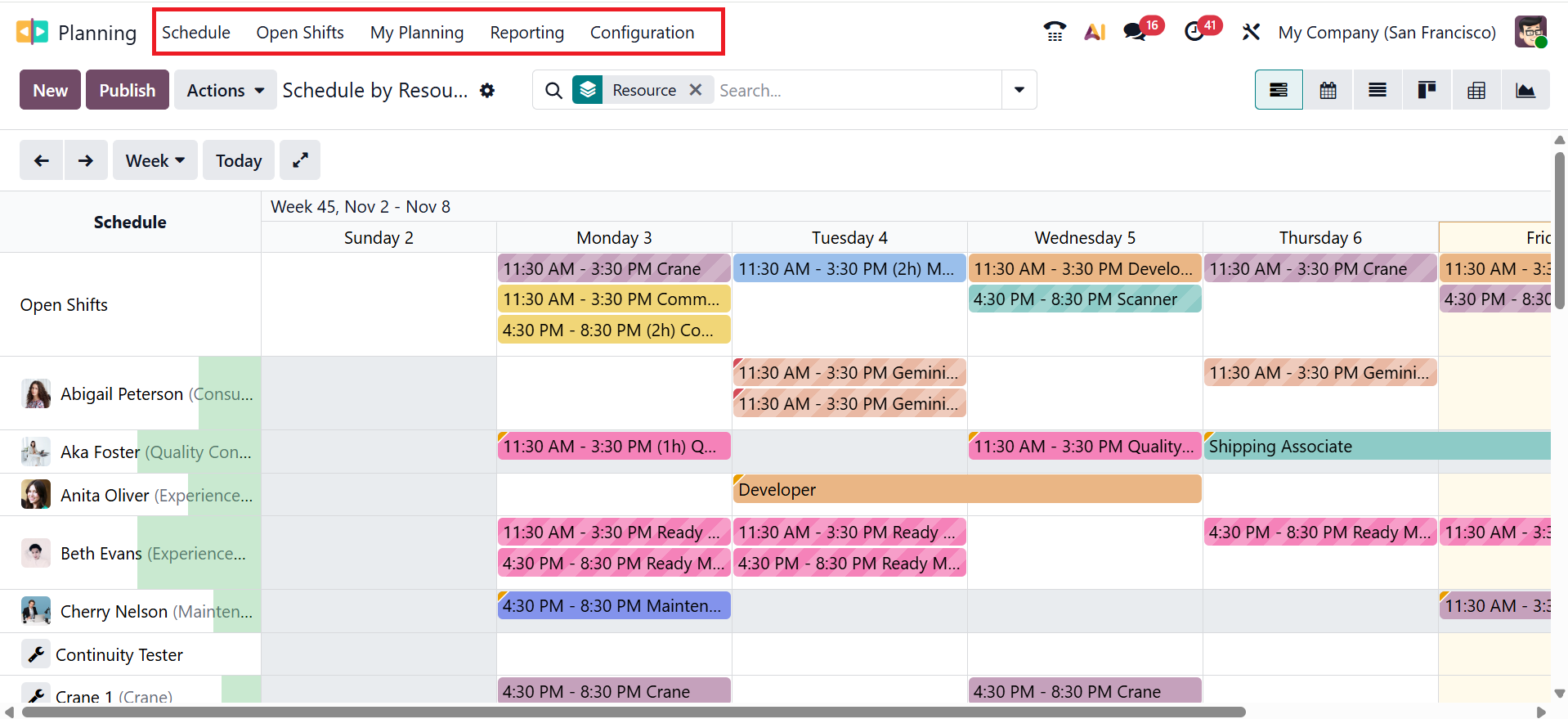The image size is (1568, 719).
Task: Open the Graph view
Action: click(x=1525, y=90)
